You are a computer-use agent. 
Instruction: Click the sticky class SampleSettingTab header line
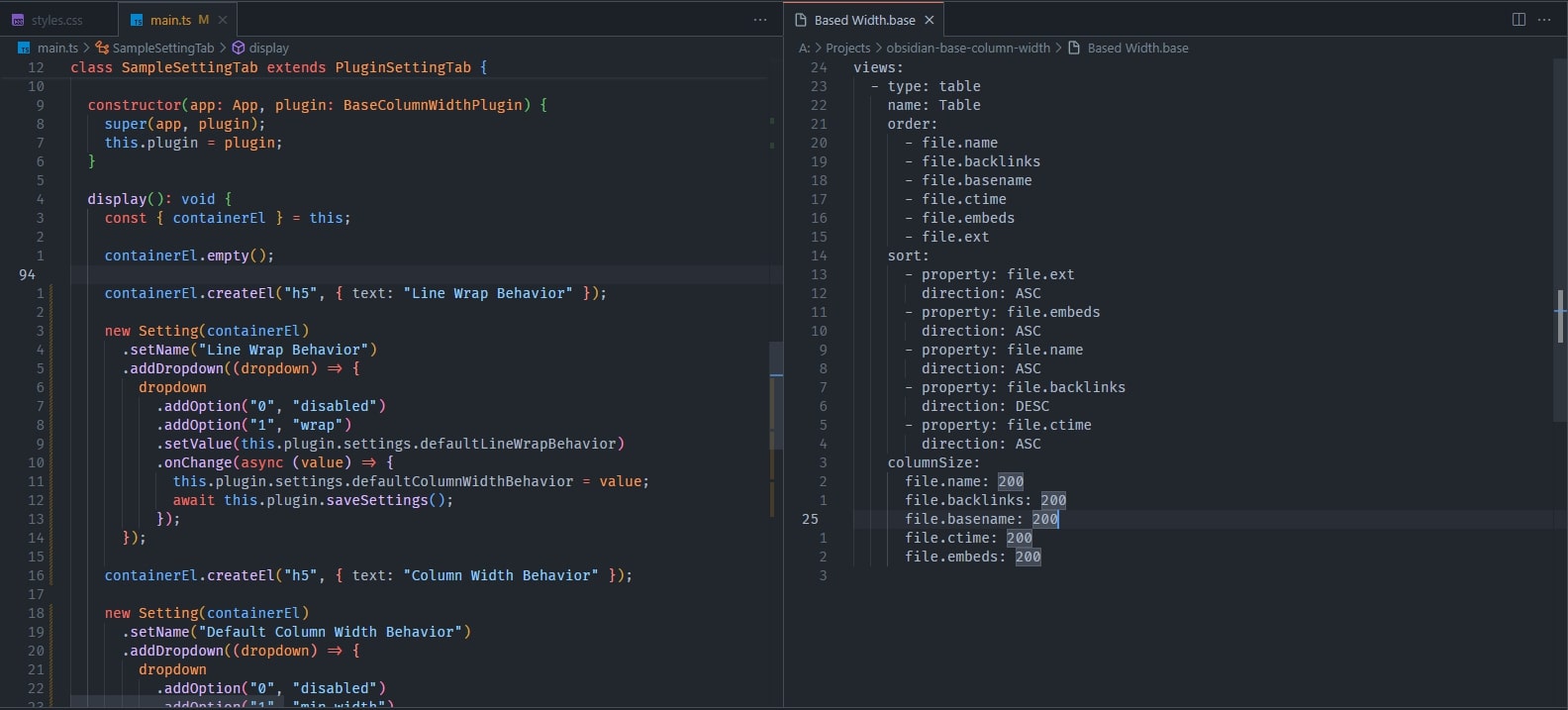[279, 67]
